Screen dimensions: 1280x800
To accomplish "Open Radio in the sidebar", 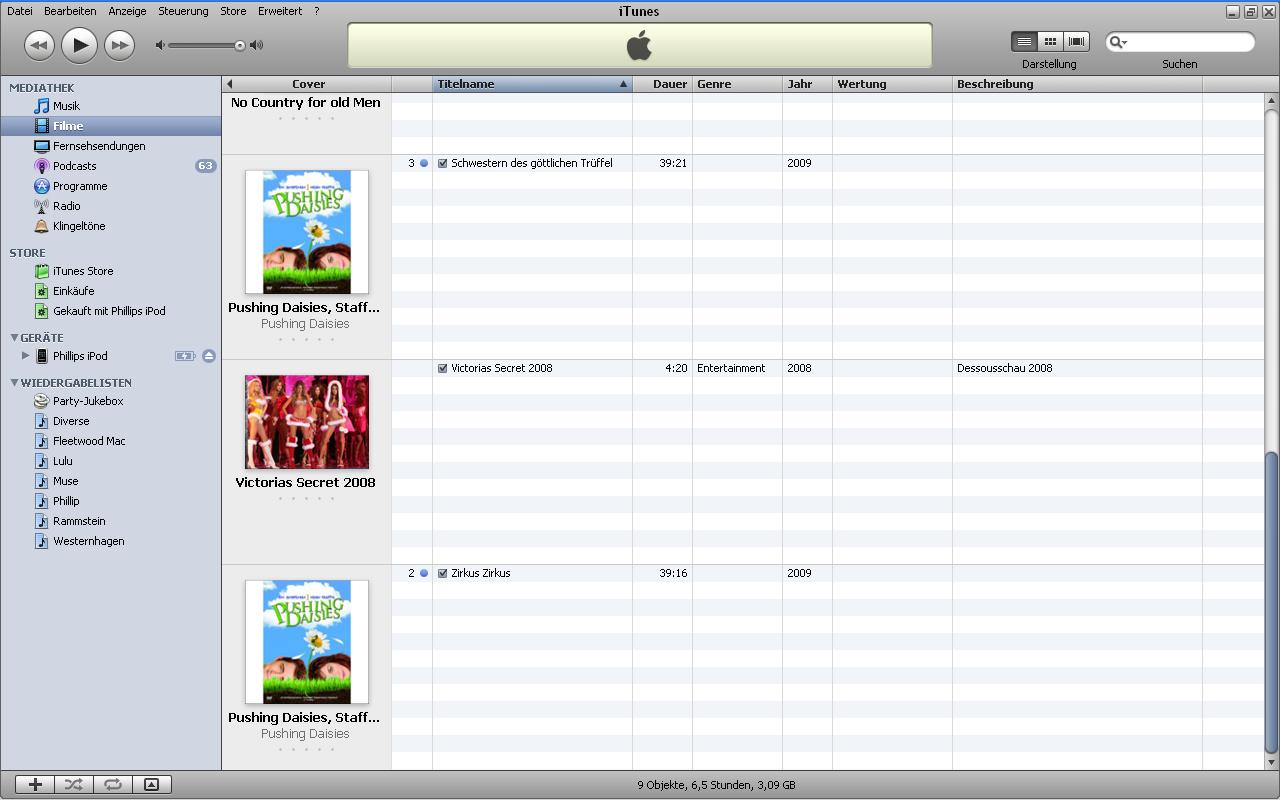I will click(110, 206).
